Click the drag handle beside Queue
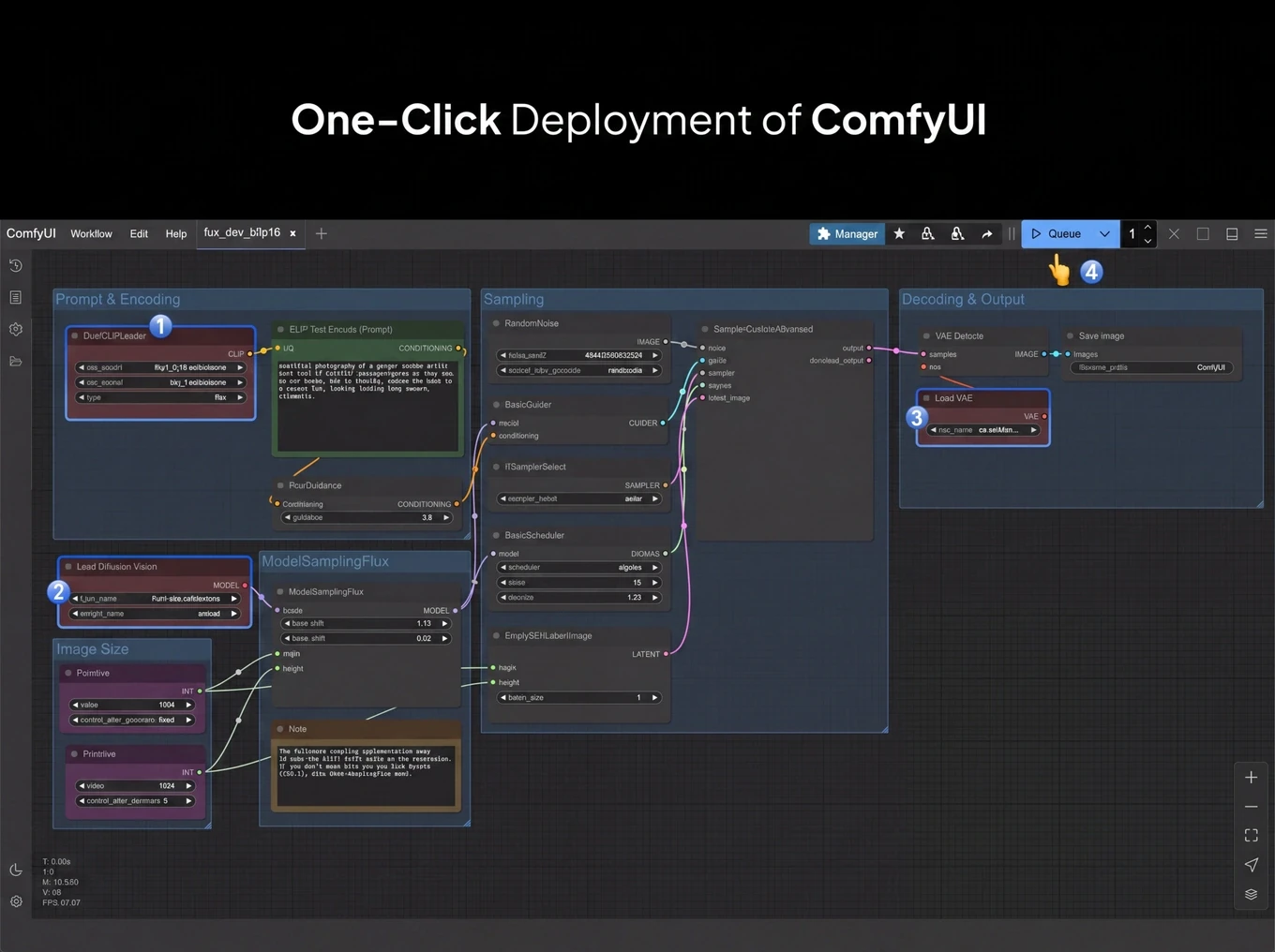 (1012, 233)
